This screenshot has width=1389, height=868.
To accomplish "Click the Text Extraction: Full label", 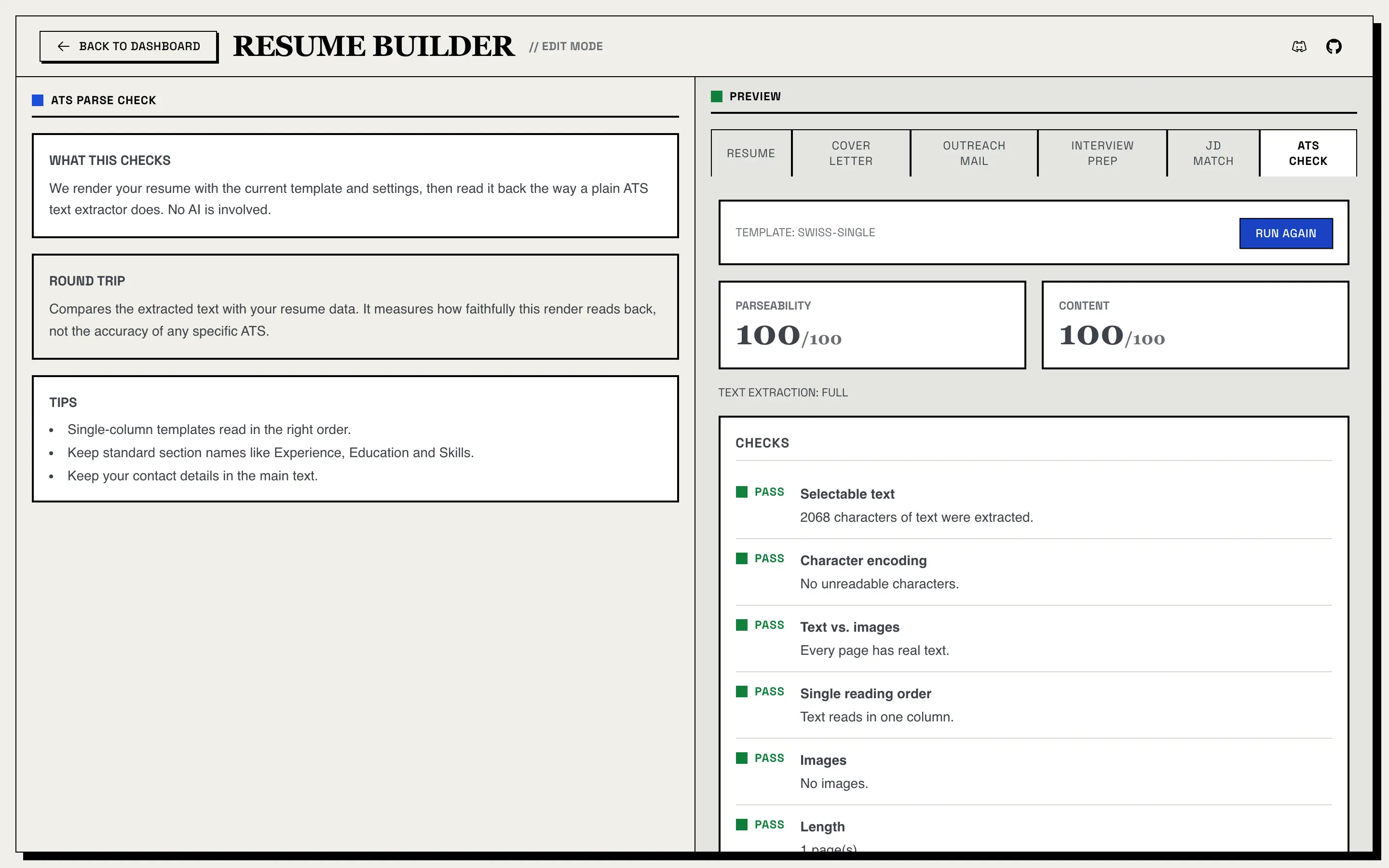I will pyautogui.click(x=783, y=393).
